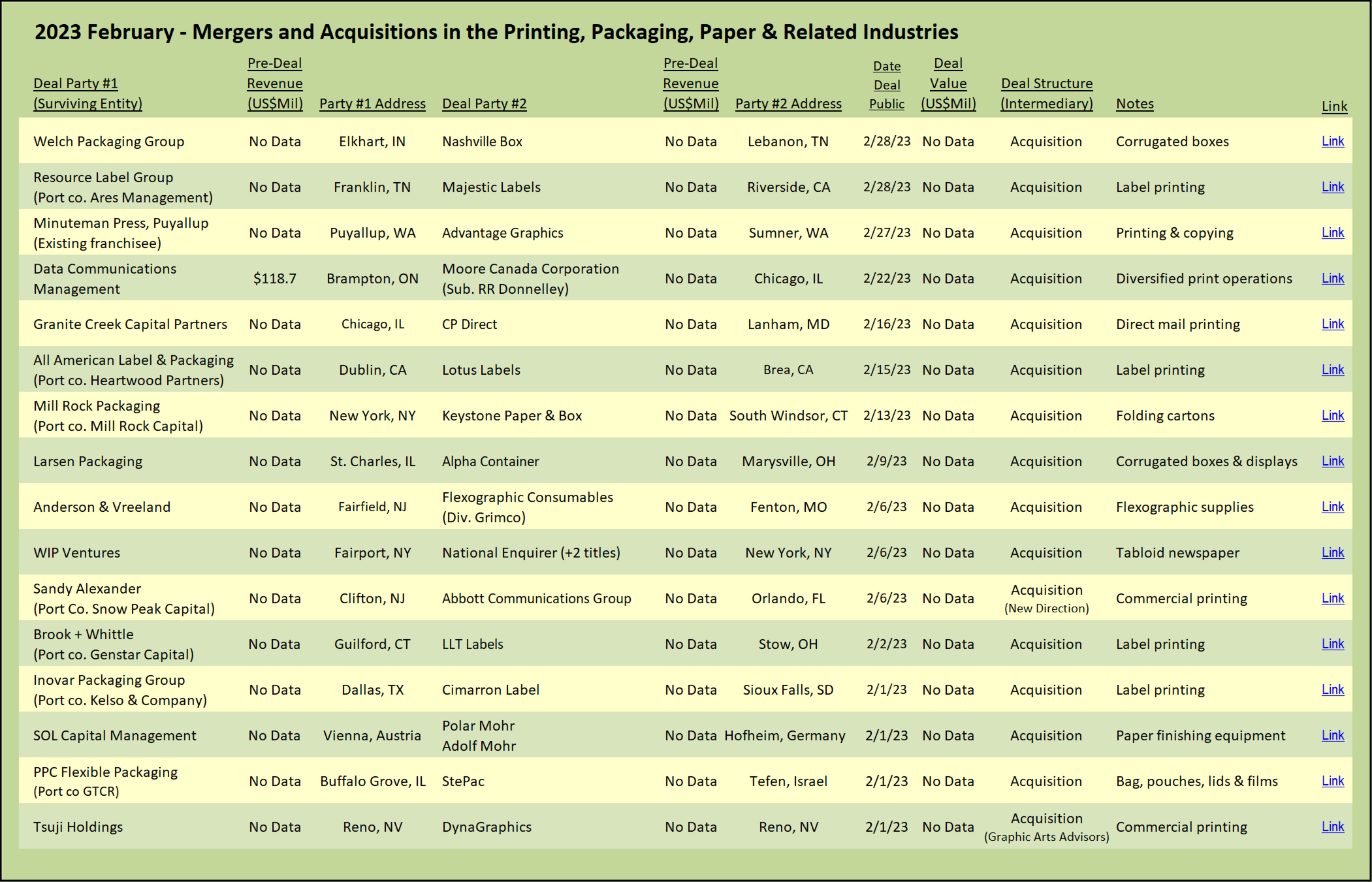1372x882 pixels.
Task: Select the 'DynaGraphics' cell
Action: point(487,827)
